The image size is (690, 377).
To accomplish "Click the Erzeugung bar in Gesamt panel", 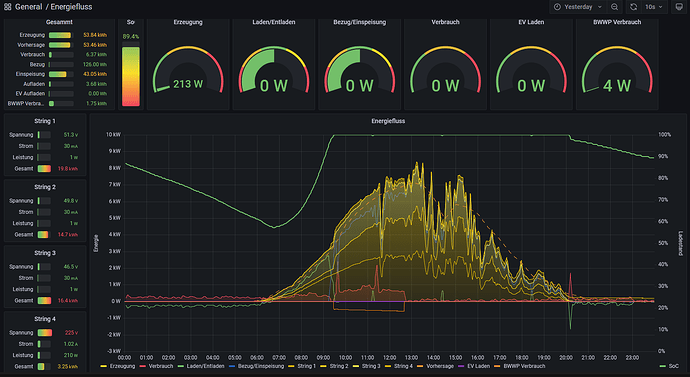I will coord(61,35).
